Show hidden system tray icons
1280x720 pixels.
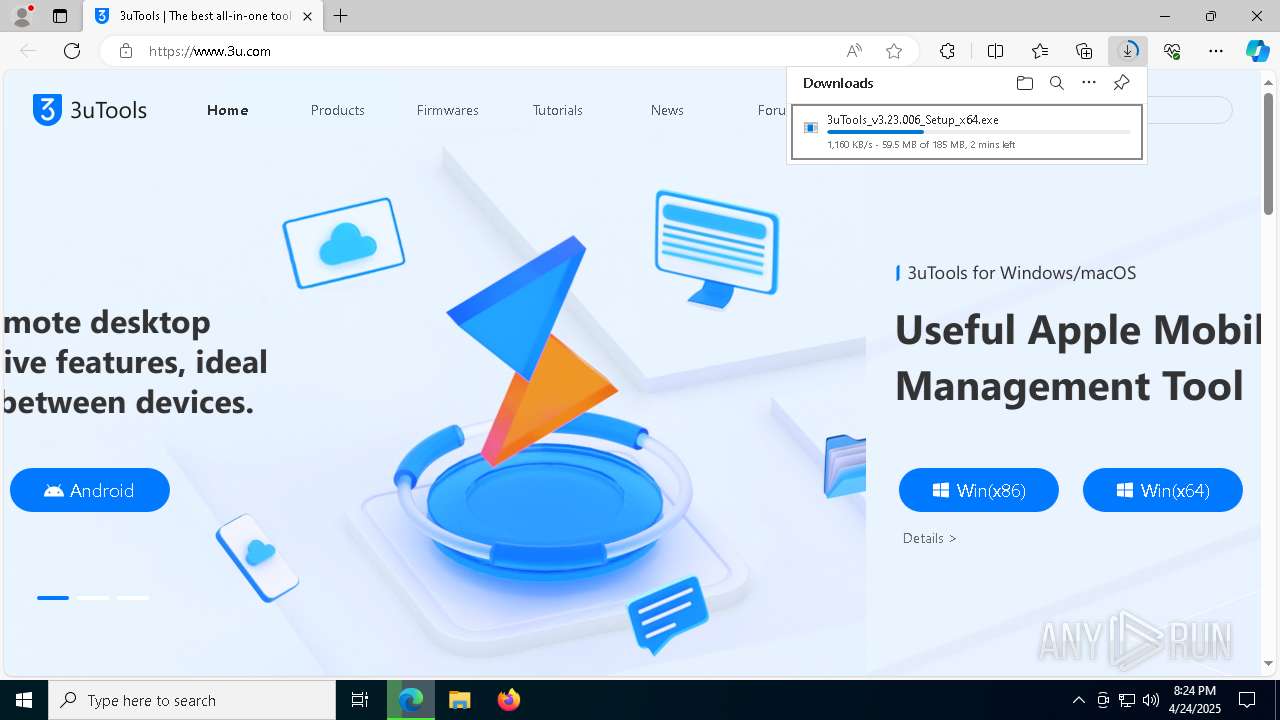[1078, 700]
